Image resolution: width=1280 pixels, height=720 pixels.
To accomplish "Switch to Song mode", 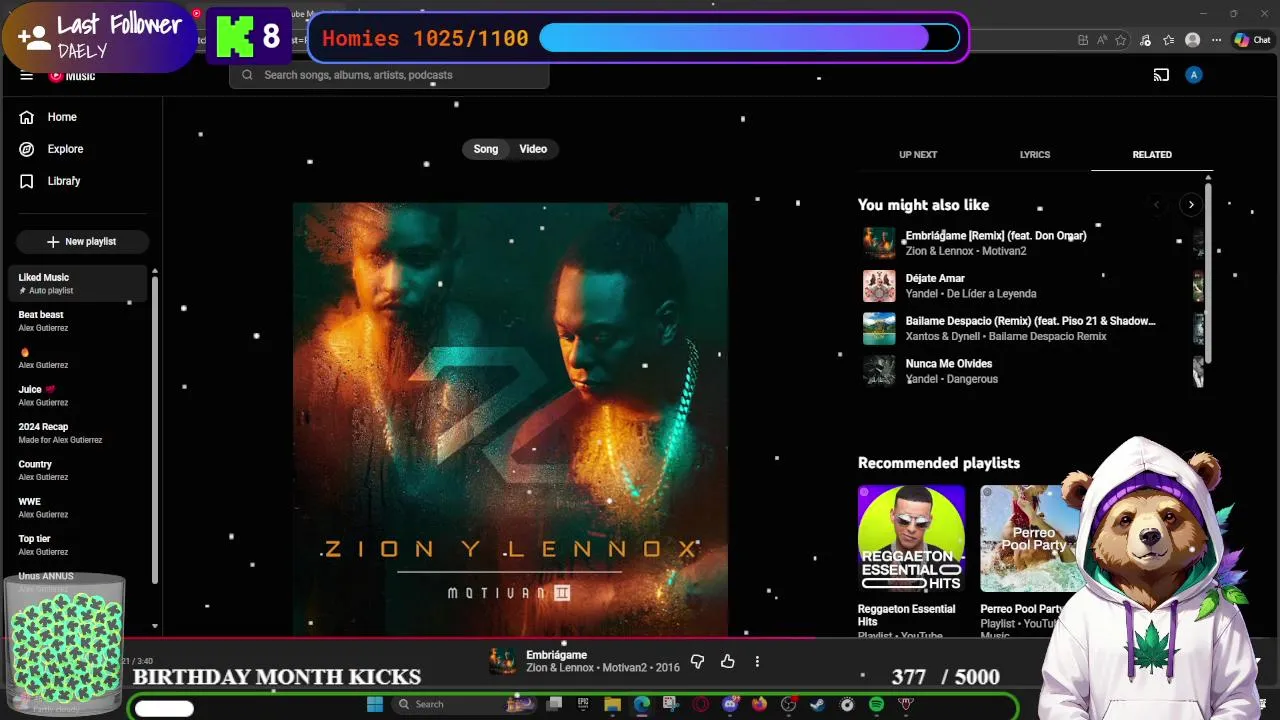I will (486, 149).
